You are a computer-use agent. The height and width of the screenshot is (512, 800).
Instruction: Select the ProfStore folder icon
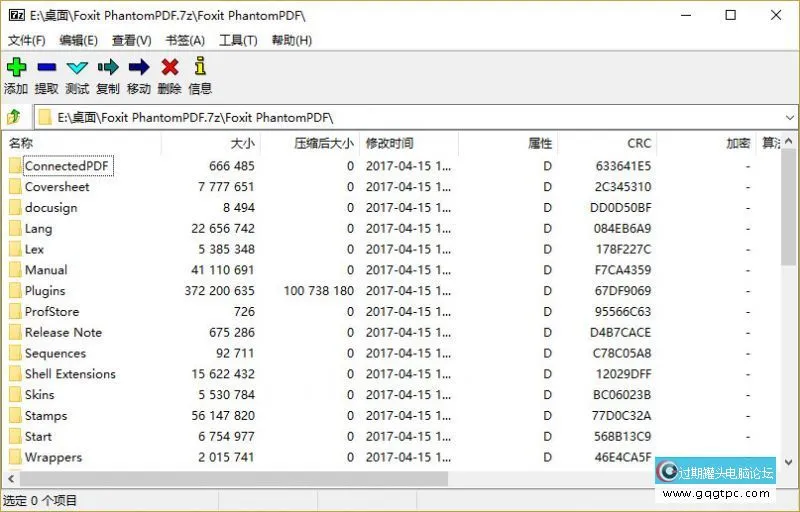(15, 312)
